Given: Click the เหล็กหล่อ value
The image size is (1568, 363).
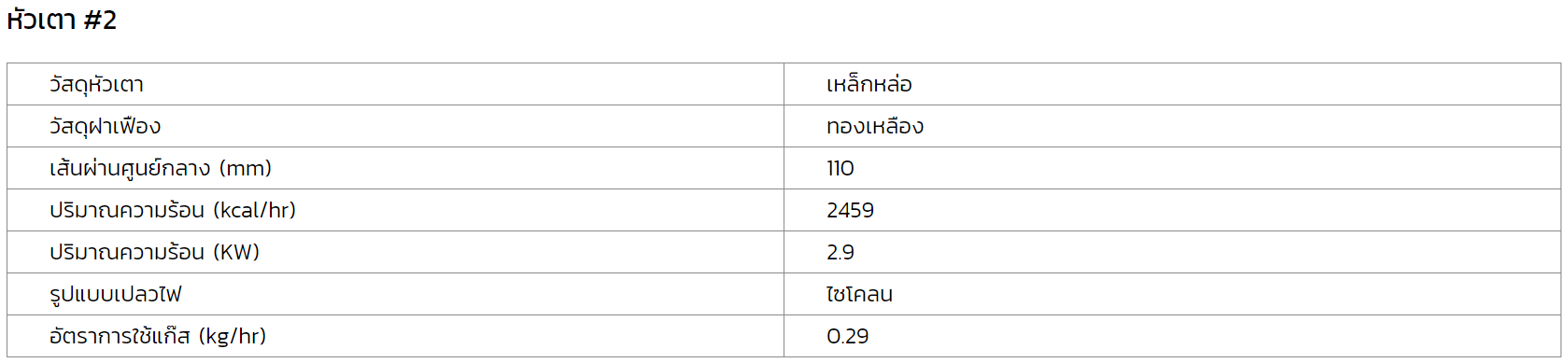Looking at the screenshot, I should (x=869, y=85).
